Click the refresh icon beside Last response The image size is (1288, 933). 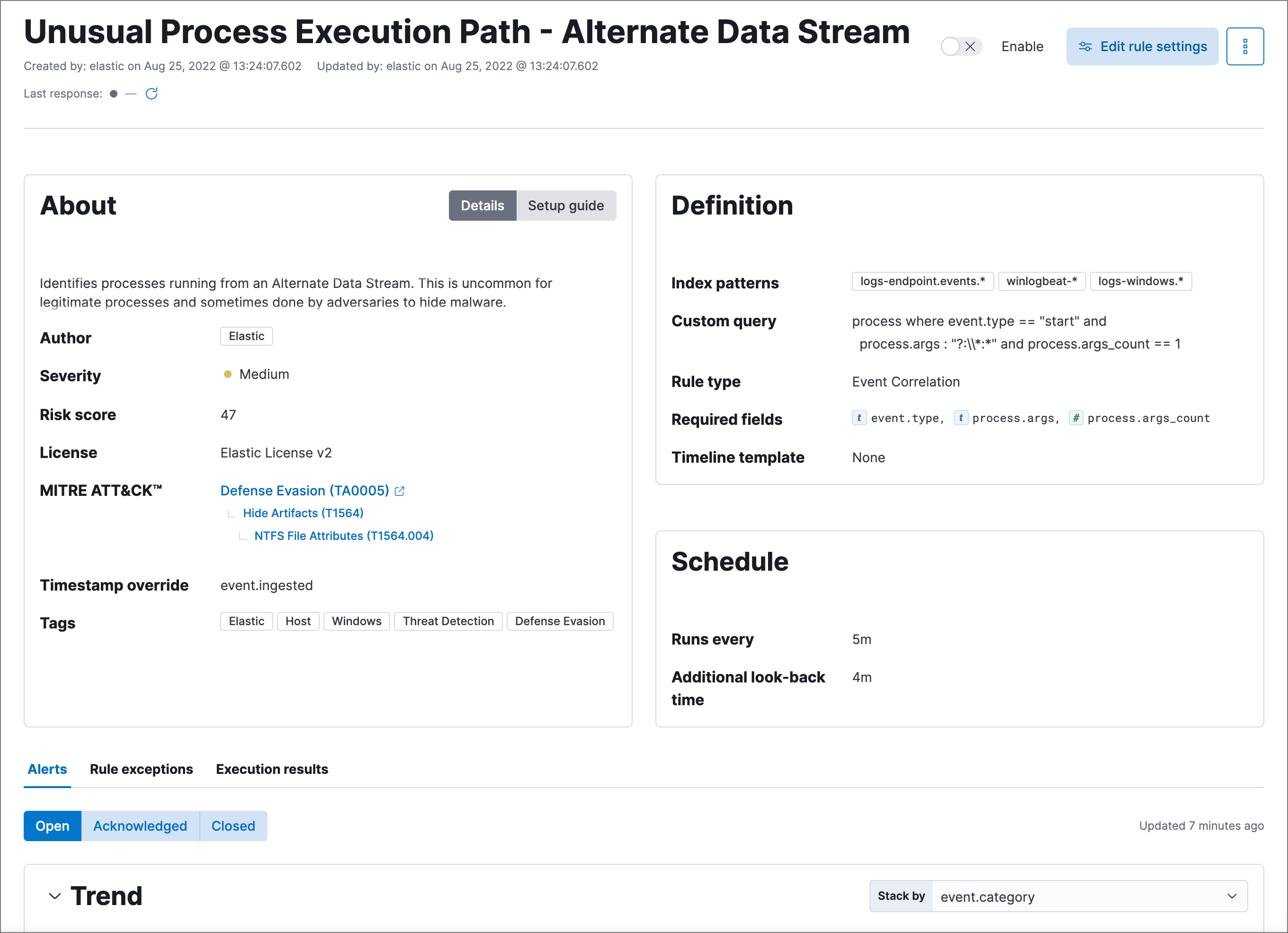(152, 94)
